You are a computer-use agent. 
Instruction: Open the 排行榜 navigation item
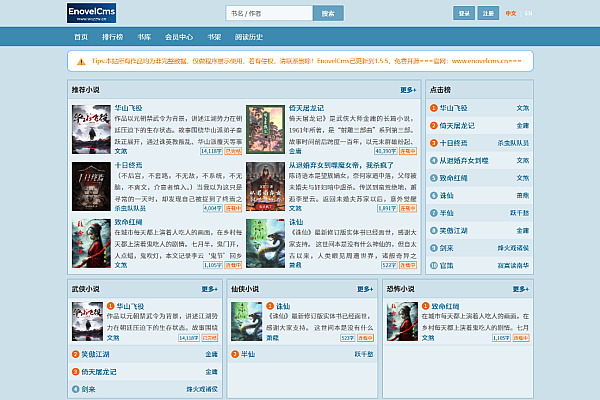pos(112,37)
